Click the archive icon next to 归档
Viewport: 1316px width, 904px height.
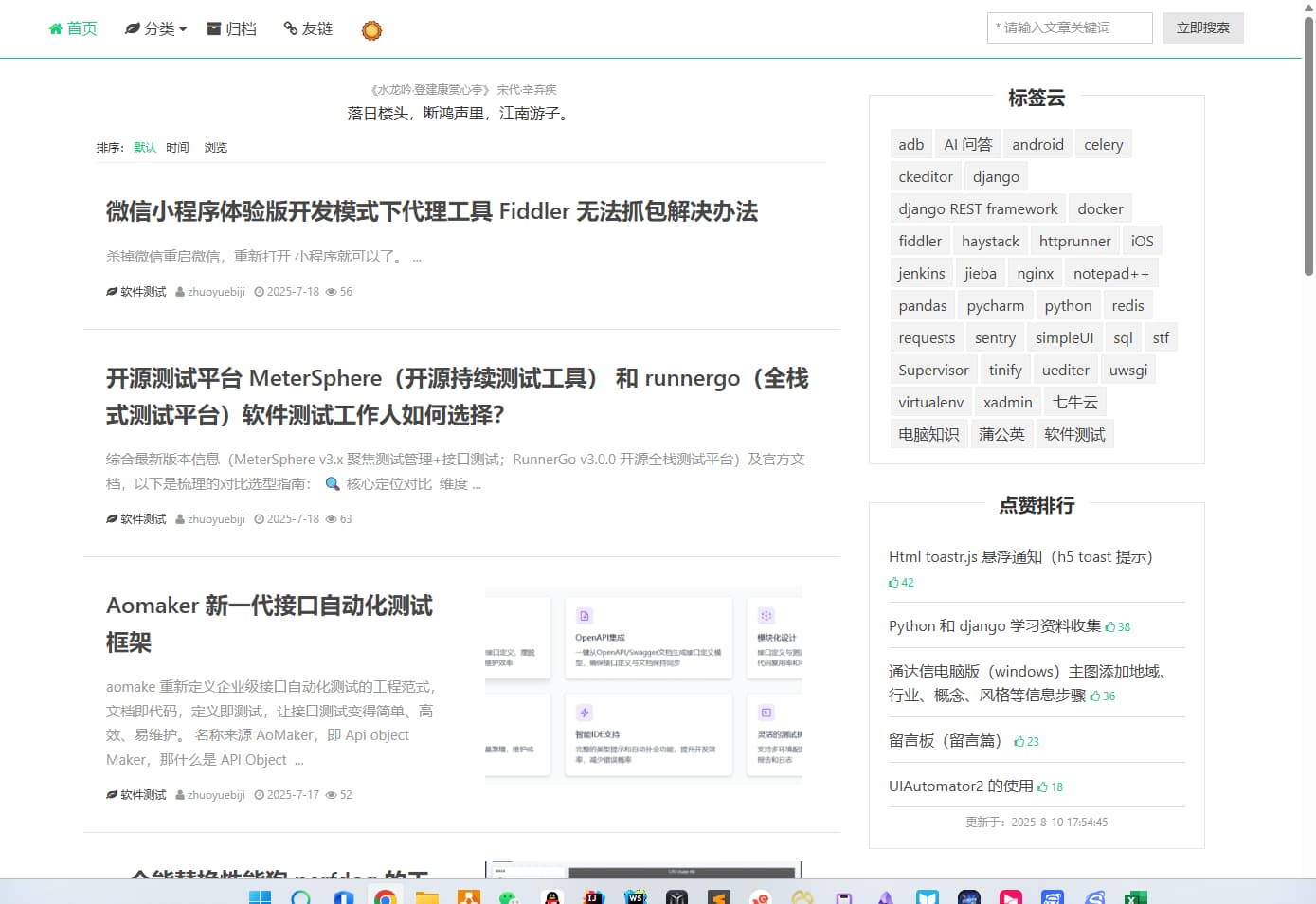212,28
